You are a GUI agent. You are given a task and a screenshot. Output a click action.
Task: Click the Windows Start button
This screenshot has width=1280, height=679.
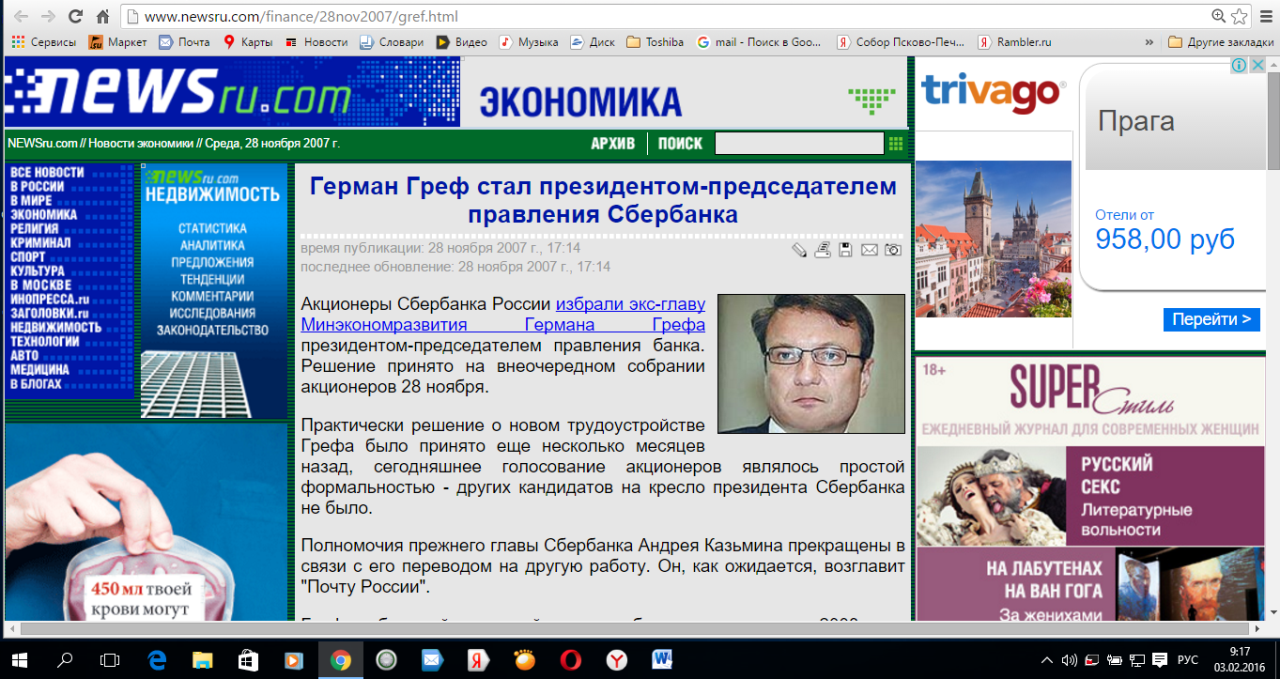coord(20,660)
